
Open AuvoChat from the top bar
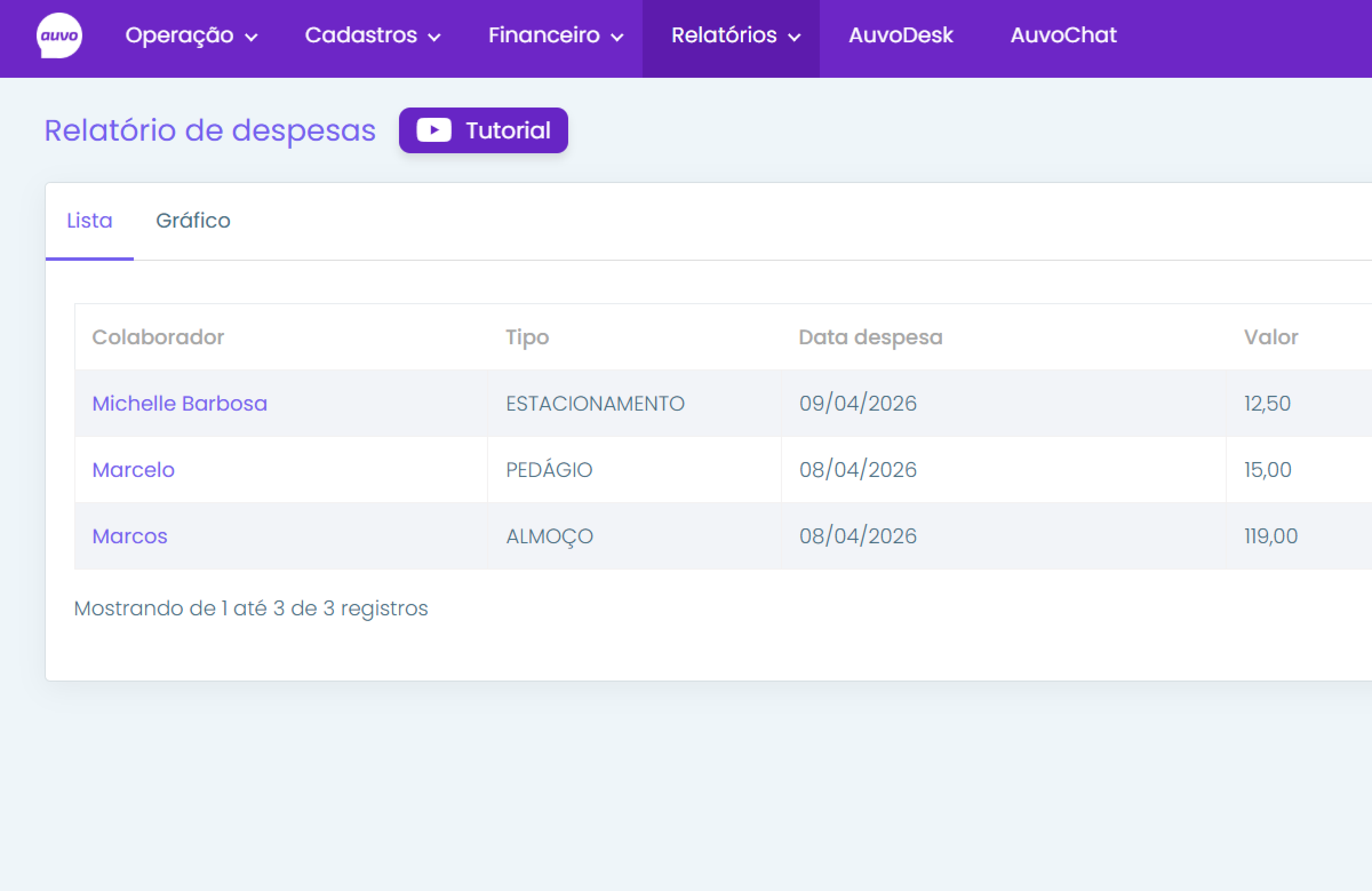click(x=1063, y=36)
